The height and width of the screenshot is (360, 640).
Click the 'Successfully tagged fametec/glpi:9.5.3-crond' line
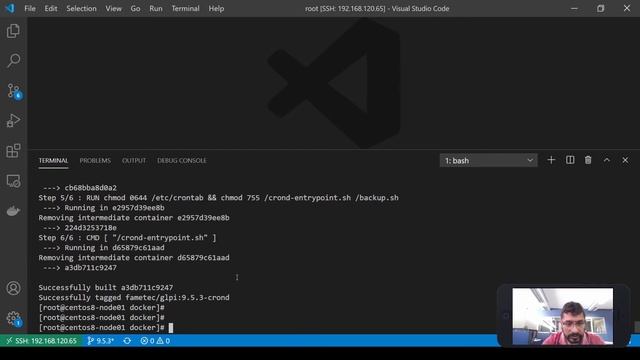(134, 298)
